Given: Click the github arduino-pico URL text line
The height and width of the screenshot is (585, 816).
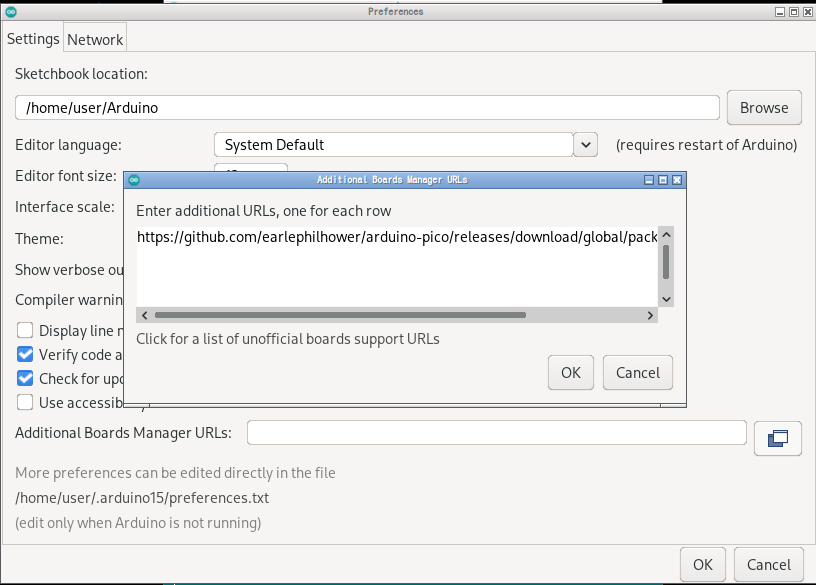Looking at the screenshot, I should pos(397,237).
